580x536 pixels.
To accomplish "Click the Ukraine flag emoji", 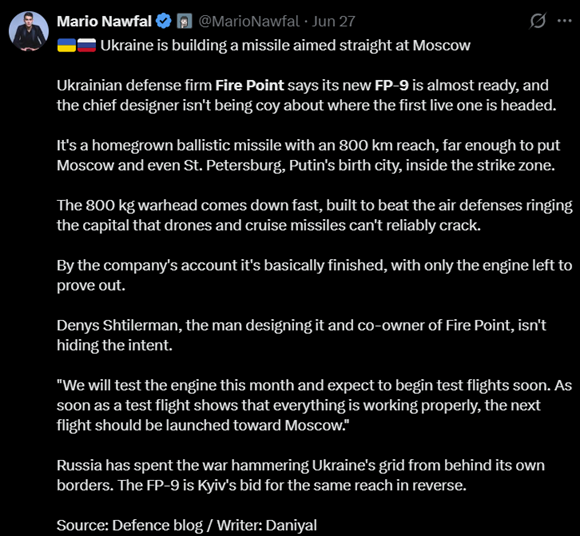I will (67, 45).
